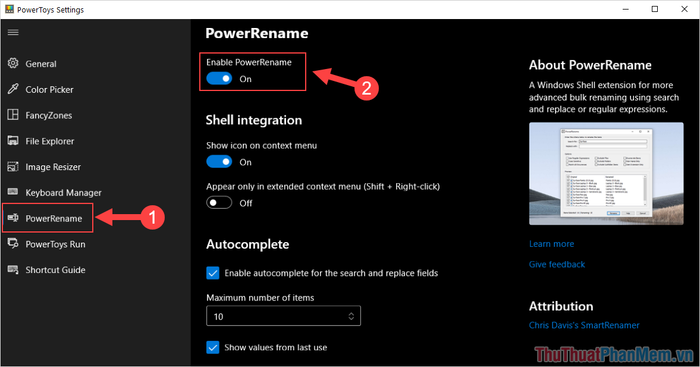This screenshot has width=700, height=367.
Task: Click the FancyZones layout icon
Action: (x=13, y=115)
